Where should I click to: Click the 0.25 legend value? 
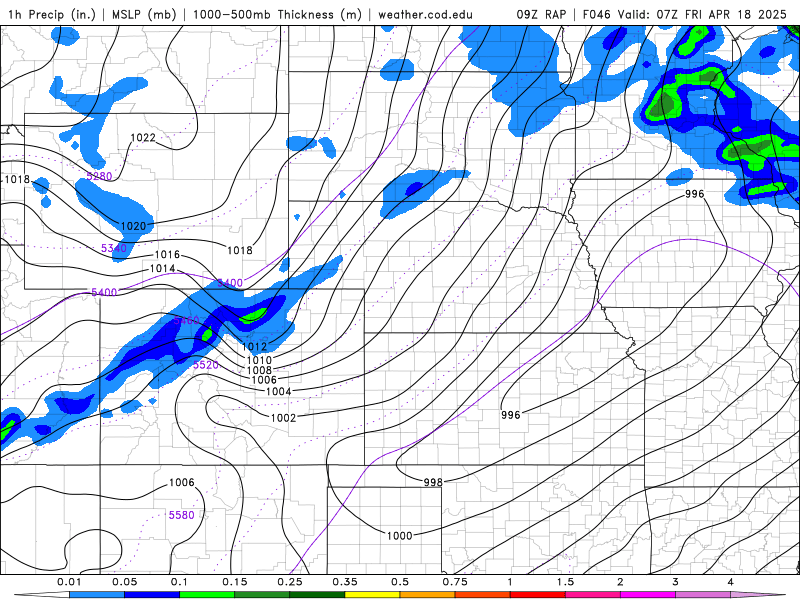coord(290,582)
